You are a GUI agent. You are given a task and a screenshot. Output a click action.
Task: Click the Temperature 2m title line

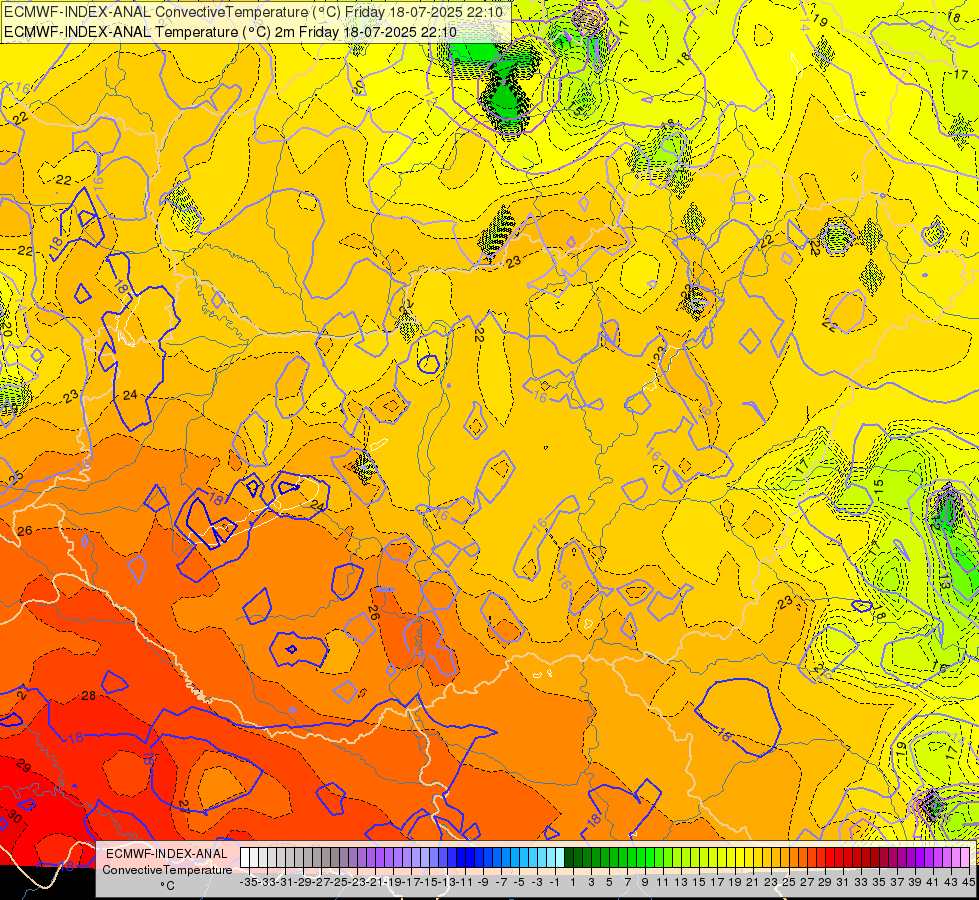(x=230, y=32)
